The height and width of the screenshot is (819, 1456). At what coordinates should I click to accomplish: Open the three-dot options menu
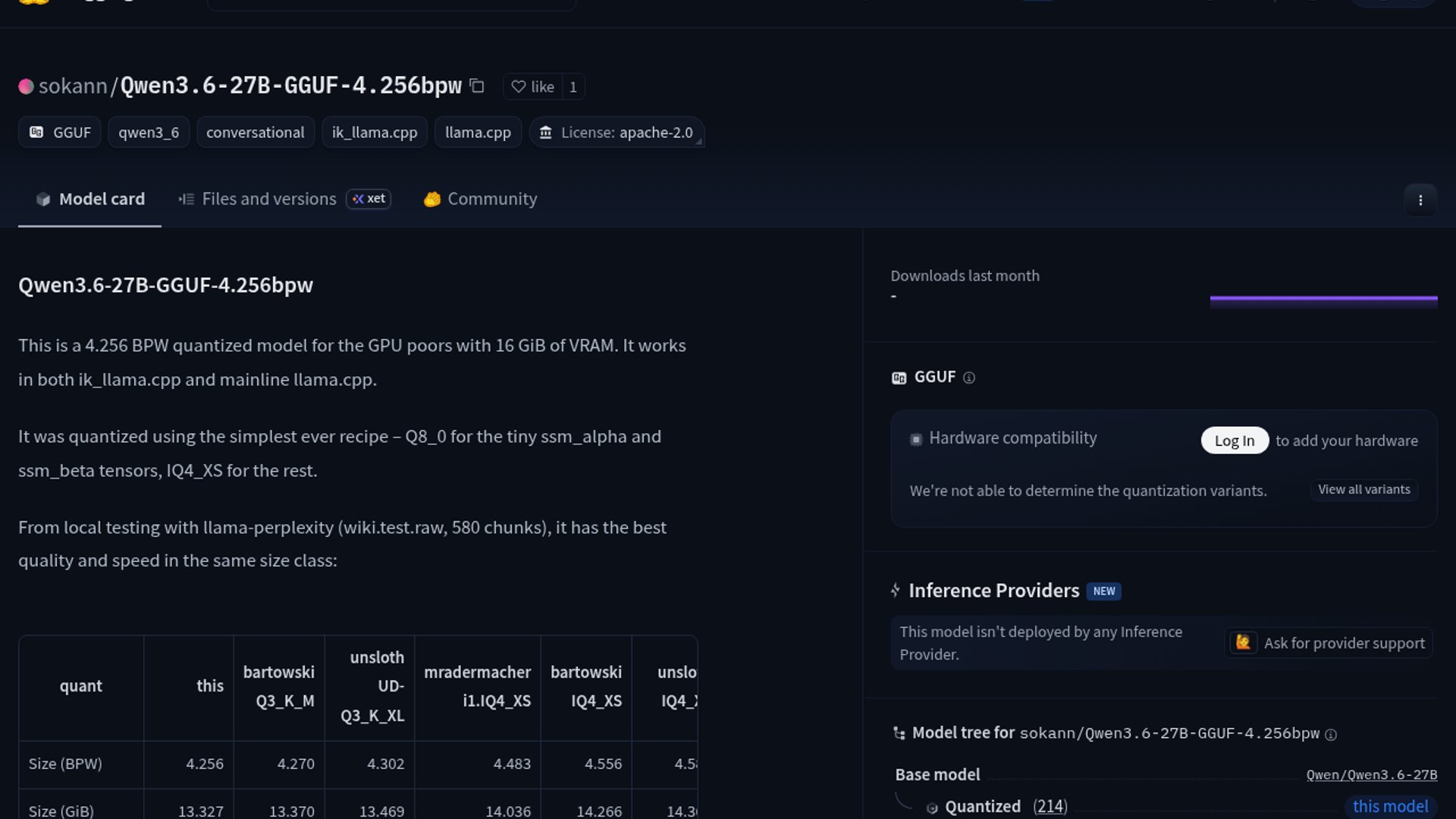coord(1420,200)
